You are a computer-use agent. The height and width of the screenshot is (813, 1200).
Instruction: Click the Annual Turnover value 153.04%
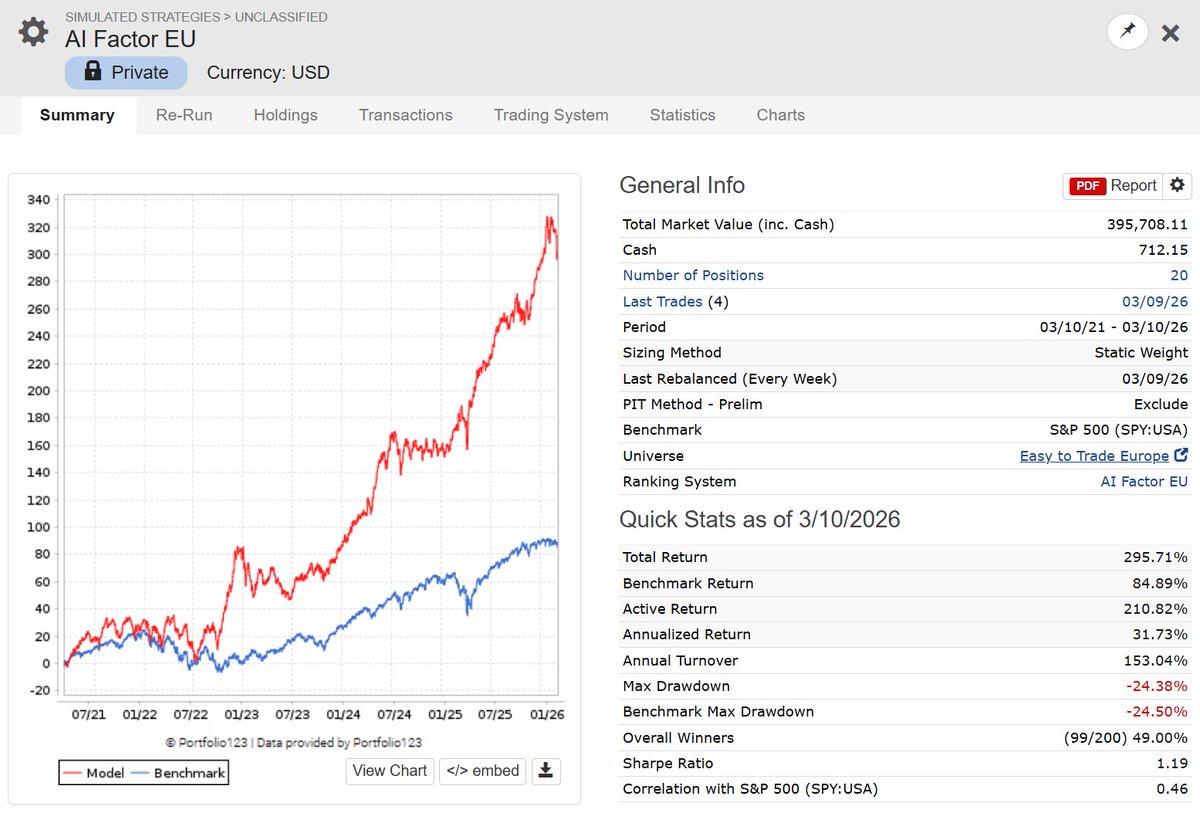coord(1156,660)
